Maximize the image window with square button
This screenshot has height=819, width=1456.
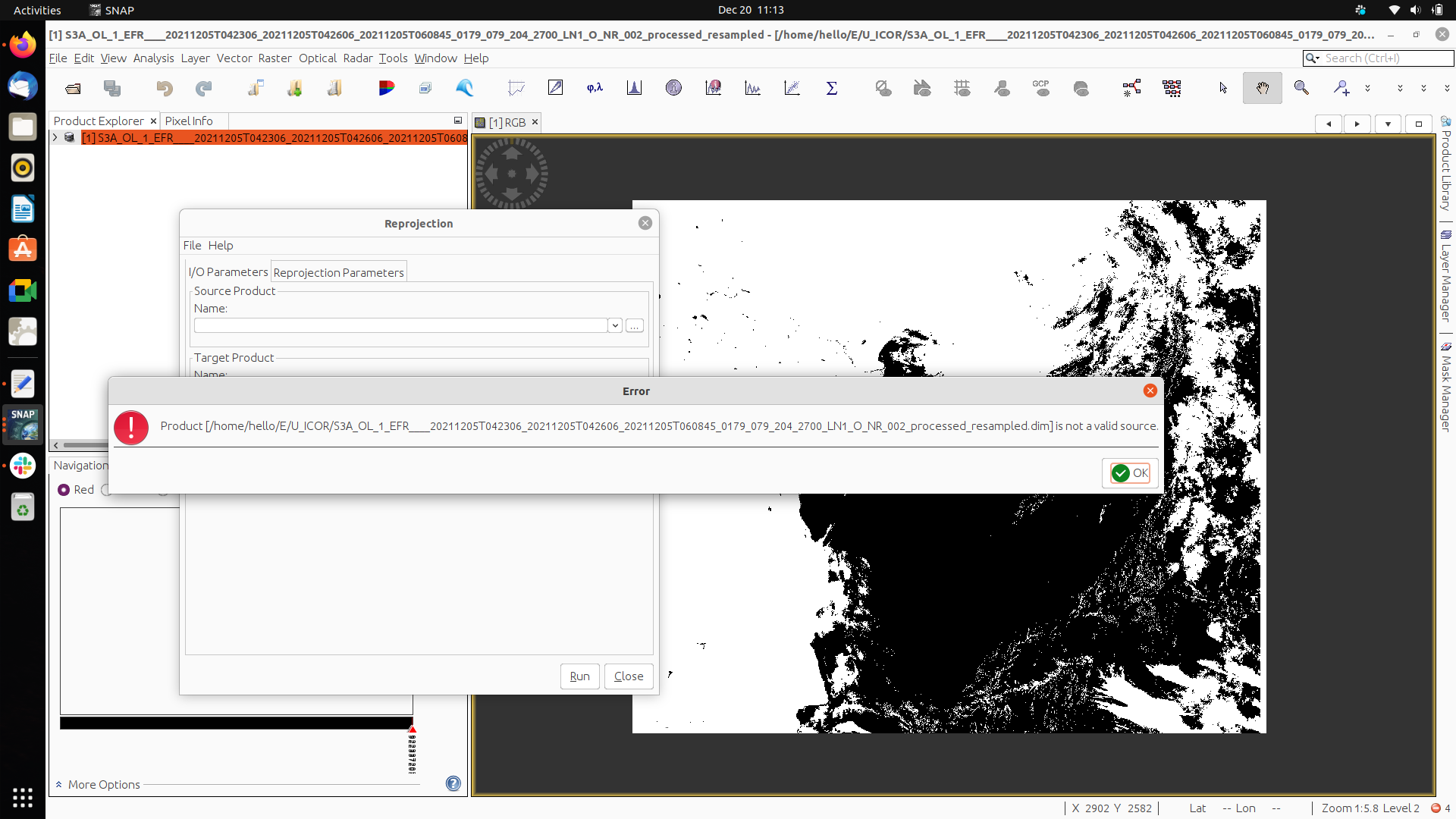click(x=1419, y=124)
